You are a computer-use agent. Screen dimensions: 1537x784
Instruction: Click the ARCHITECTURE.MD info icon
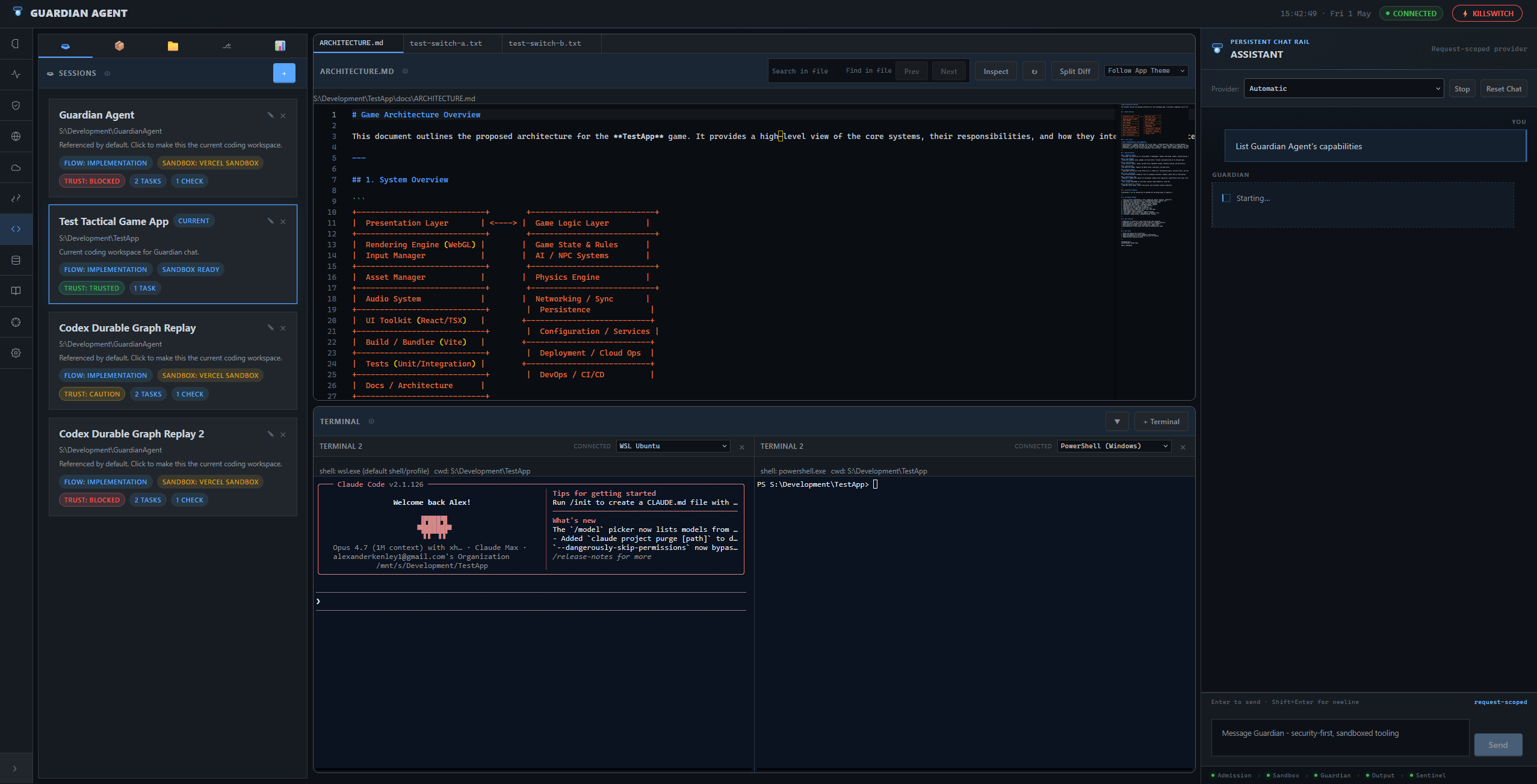[x=405, y=71]
